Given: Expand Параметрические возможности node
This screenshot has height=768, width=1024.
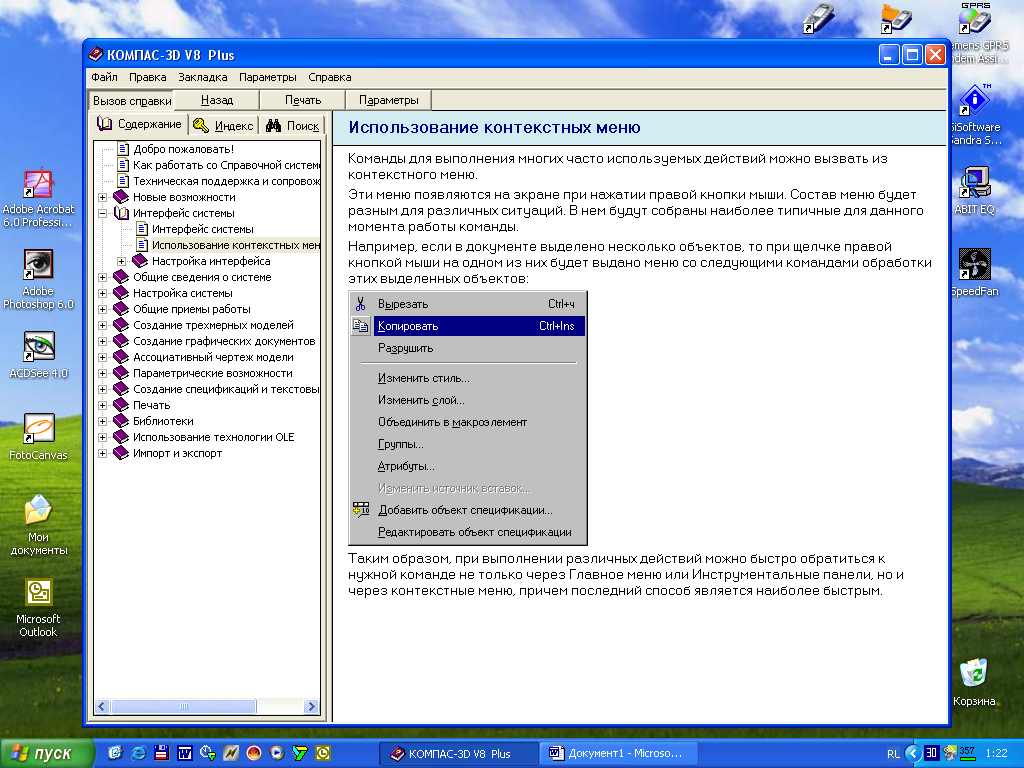Looking at the screenshot, I should click(x=103, y=373).
